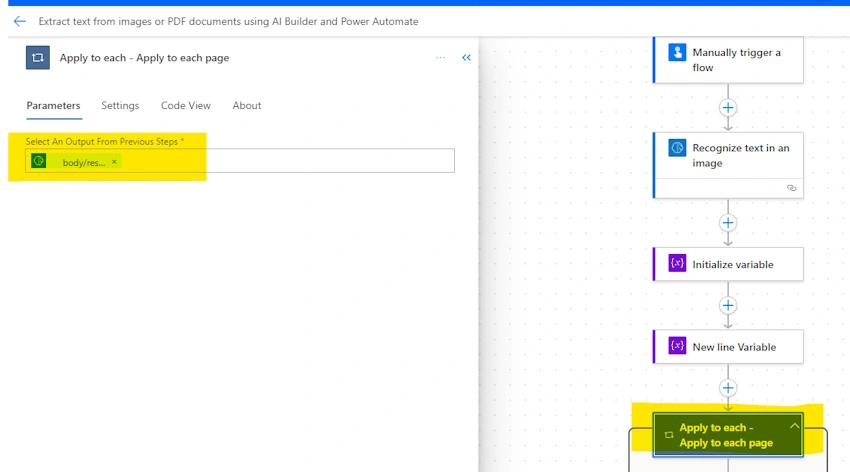The width and height of the screenshot is (850, 472).
Task: Select the body/res... dynamic content token
Action: pyautogui.click(x=76, y=161)
